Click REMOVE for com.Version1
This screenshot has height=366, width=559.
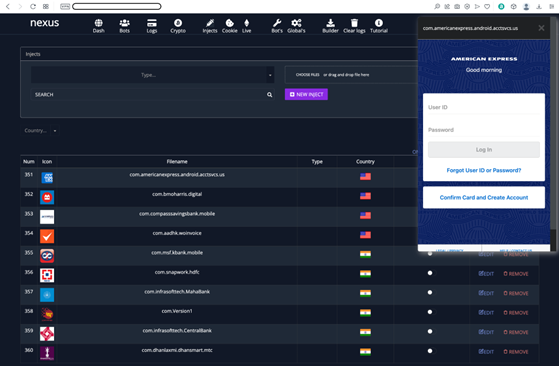[x=516, y=313]
